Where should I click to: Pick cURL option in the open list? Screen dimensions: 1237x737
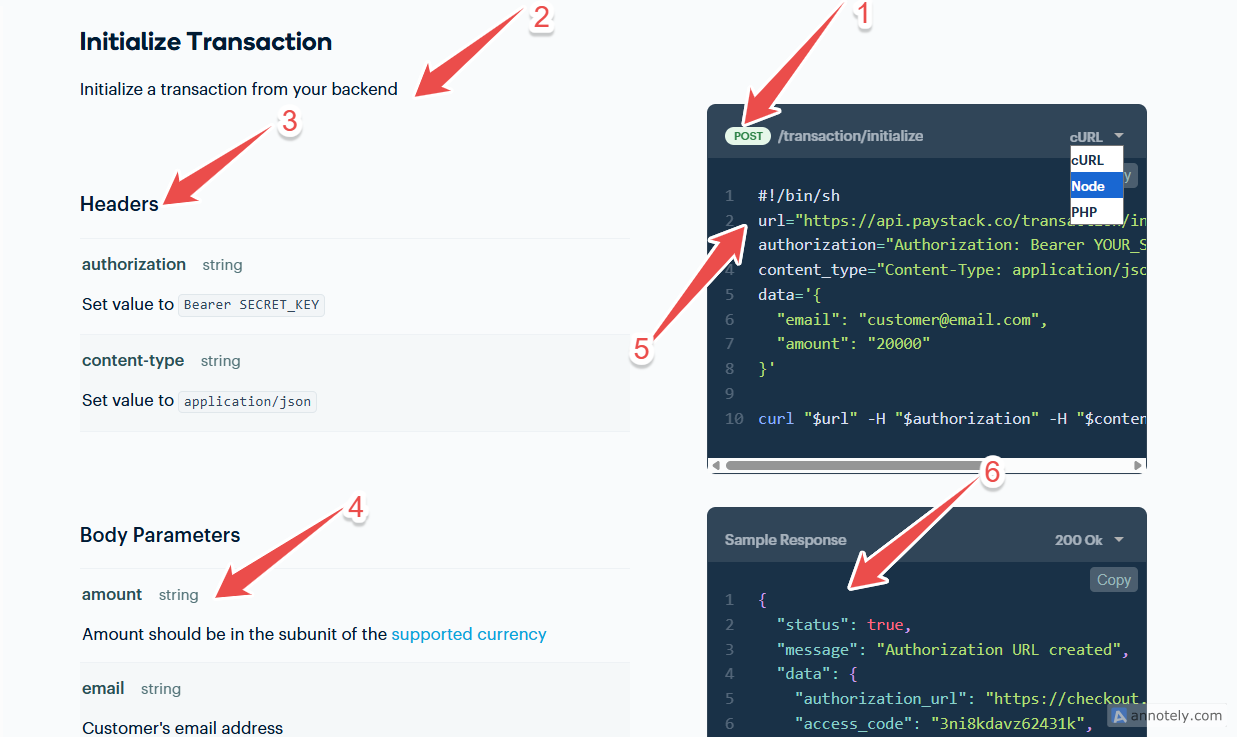(x=1096, y=160)
